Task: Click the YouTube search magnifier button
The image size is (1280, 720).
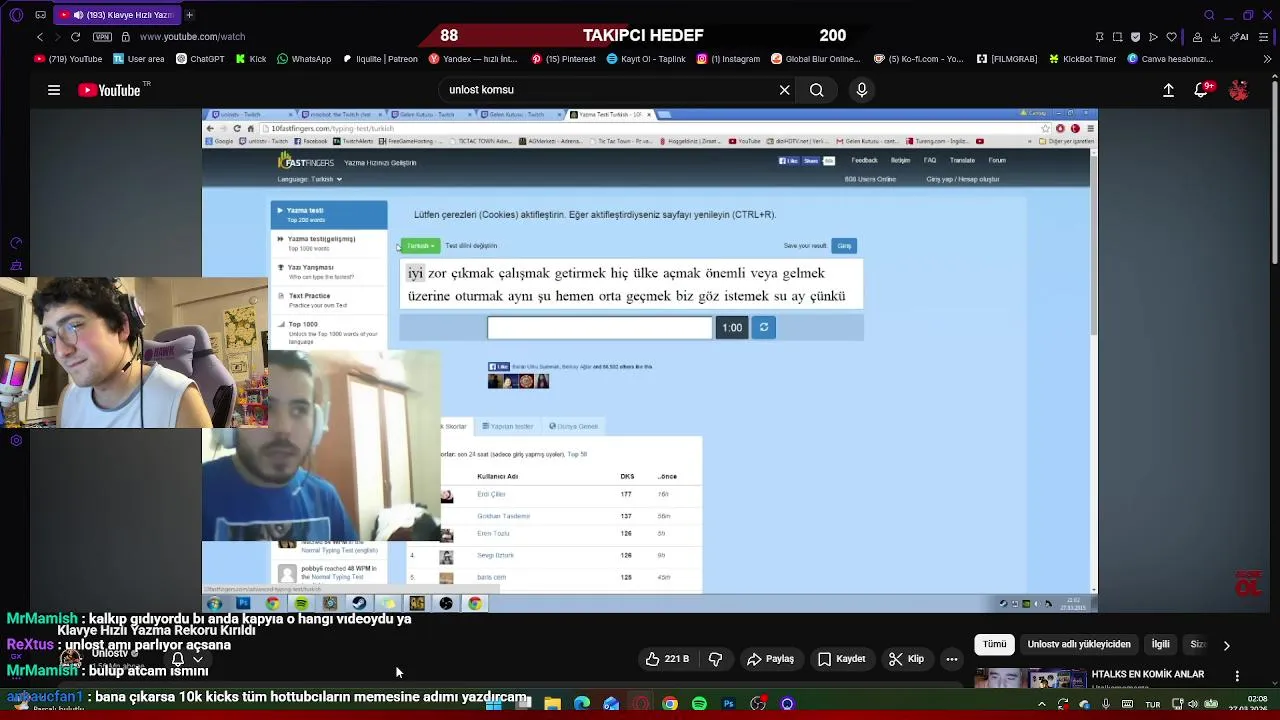Action: coord(817,90)
